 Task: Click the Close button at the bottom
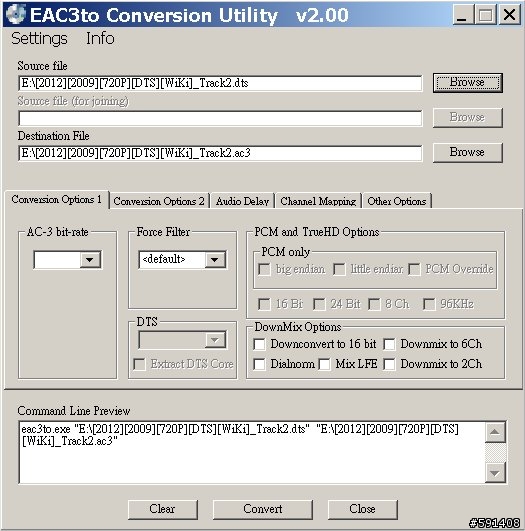point(362,509)
